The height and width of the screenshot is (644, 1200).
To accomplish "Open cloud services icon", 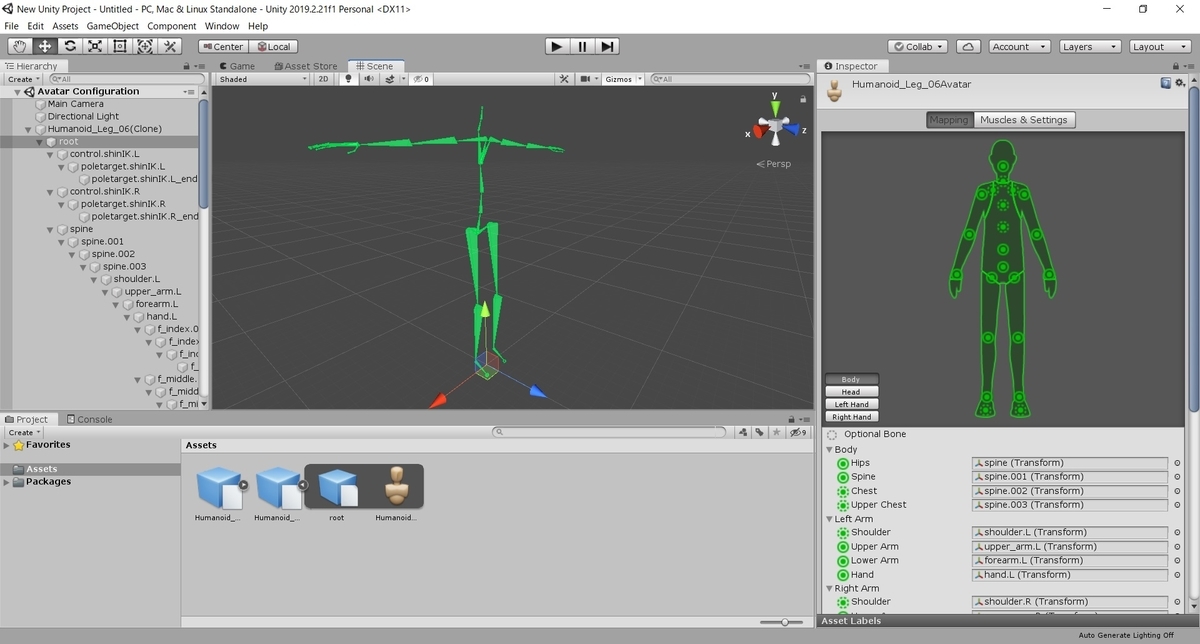I will click(968, 46).
